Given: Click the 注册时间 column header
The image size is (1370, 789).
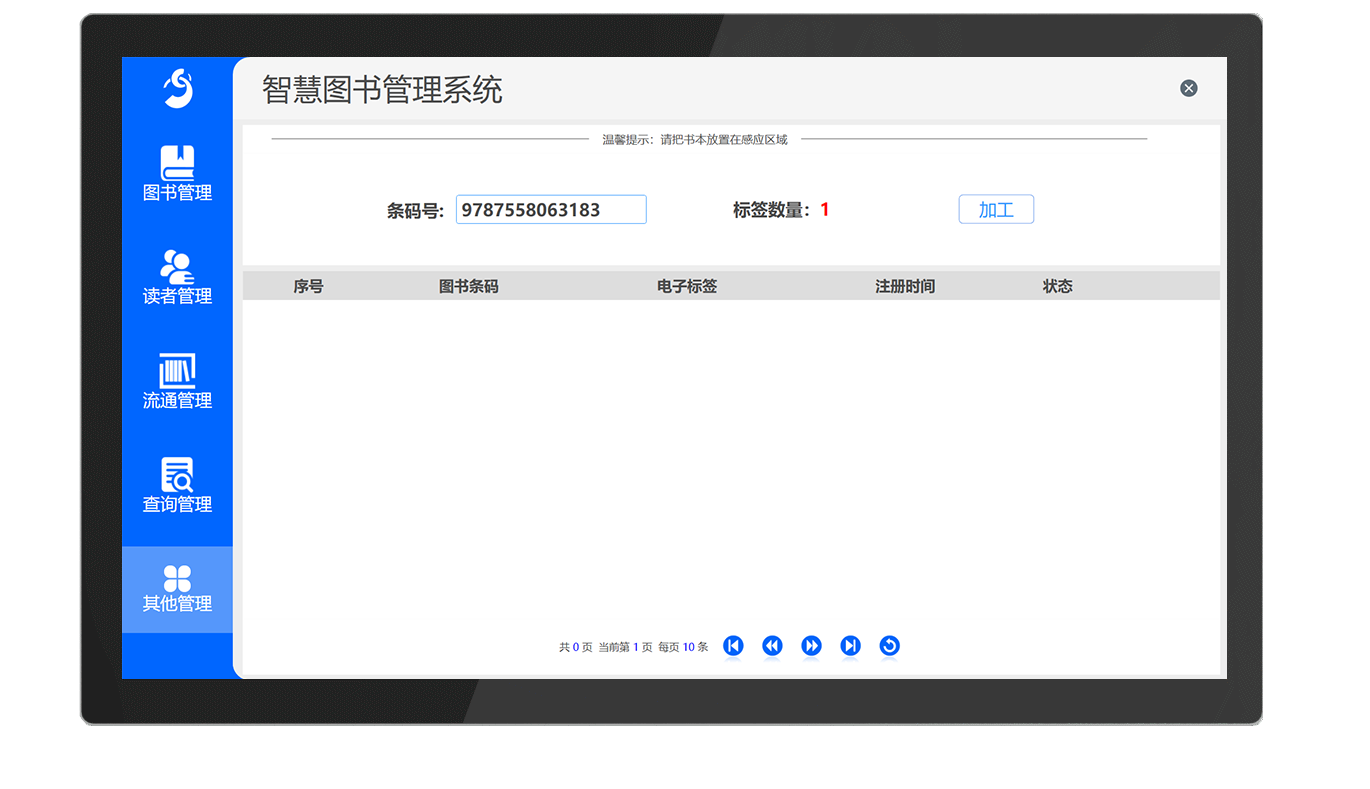Looking at the screenshot, I should tap(905, 286).
